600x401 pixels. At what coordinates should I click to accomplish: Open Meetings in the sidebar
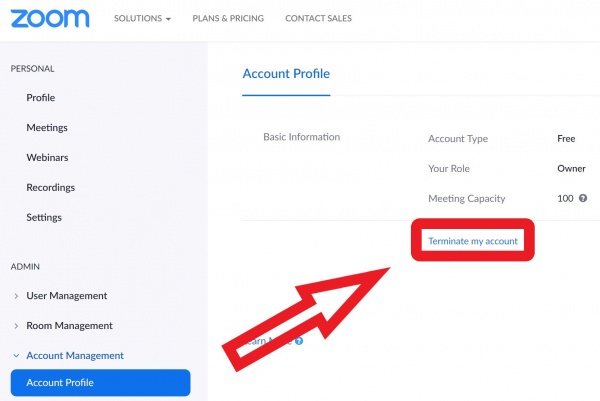(47, 128)
